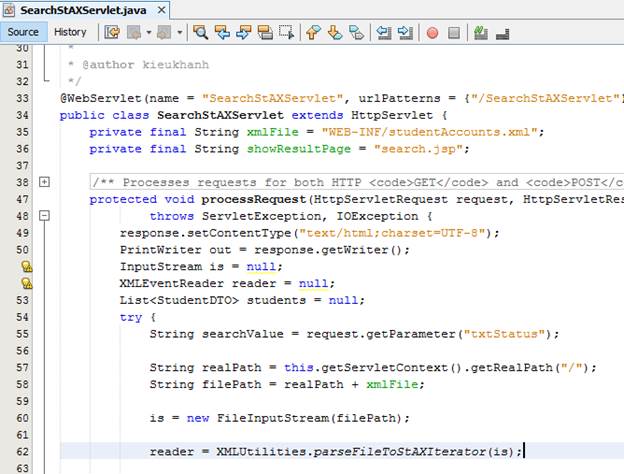Viewport: 624px width, 474px height.
Task: Toggle Highlight Search icon
Action: [x=265, y=32]
